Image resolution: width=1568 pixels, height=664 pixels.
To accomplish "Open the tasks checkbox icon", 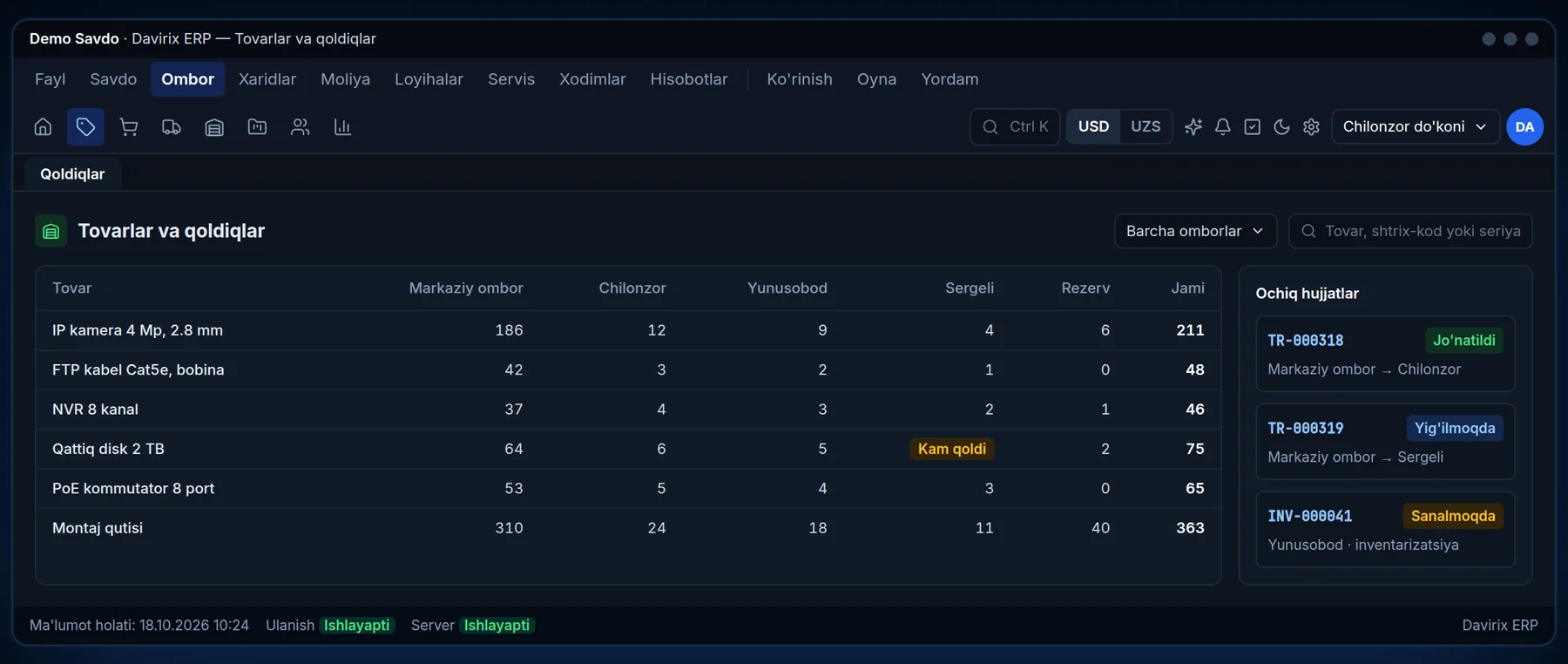I will tap(1253, 127).
